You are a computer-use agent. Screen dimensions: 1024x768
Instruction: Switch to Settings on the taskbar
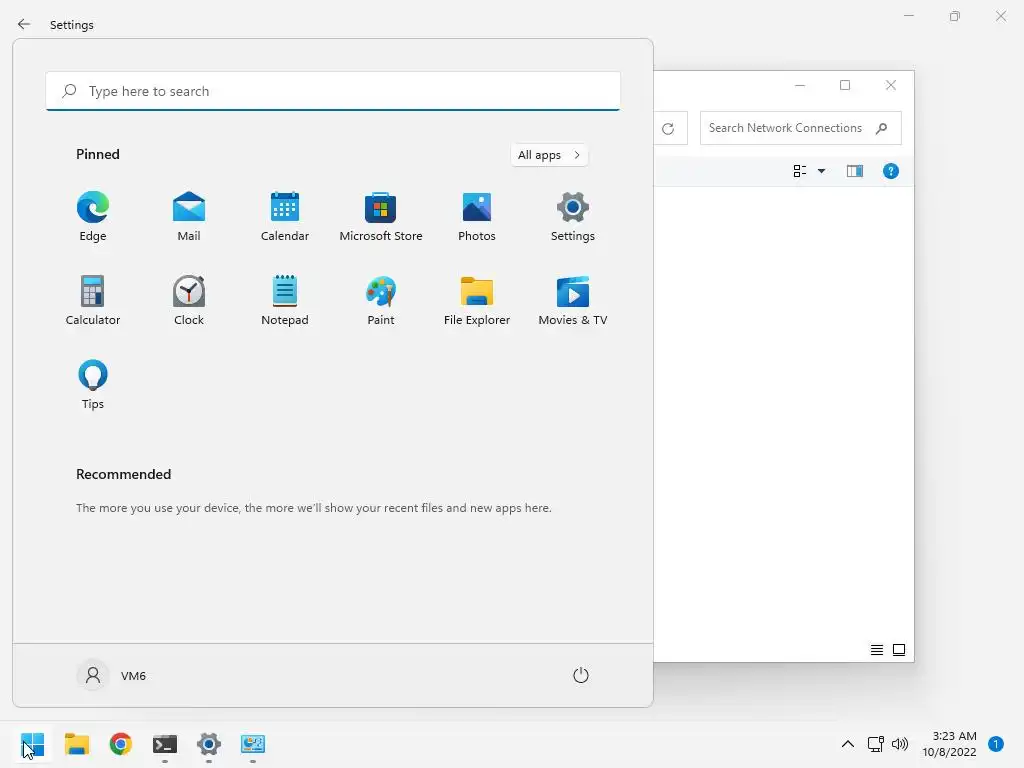pos(209,744)
